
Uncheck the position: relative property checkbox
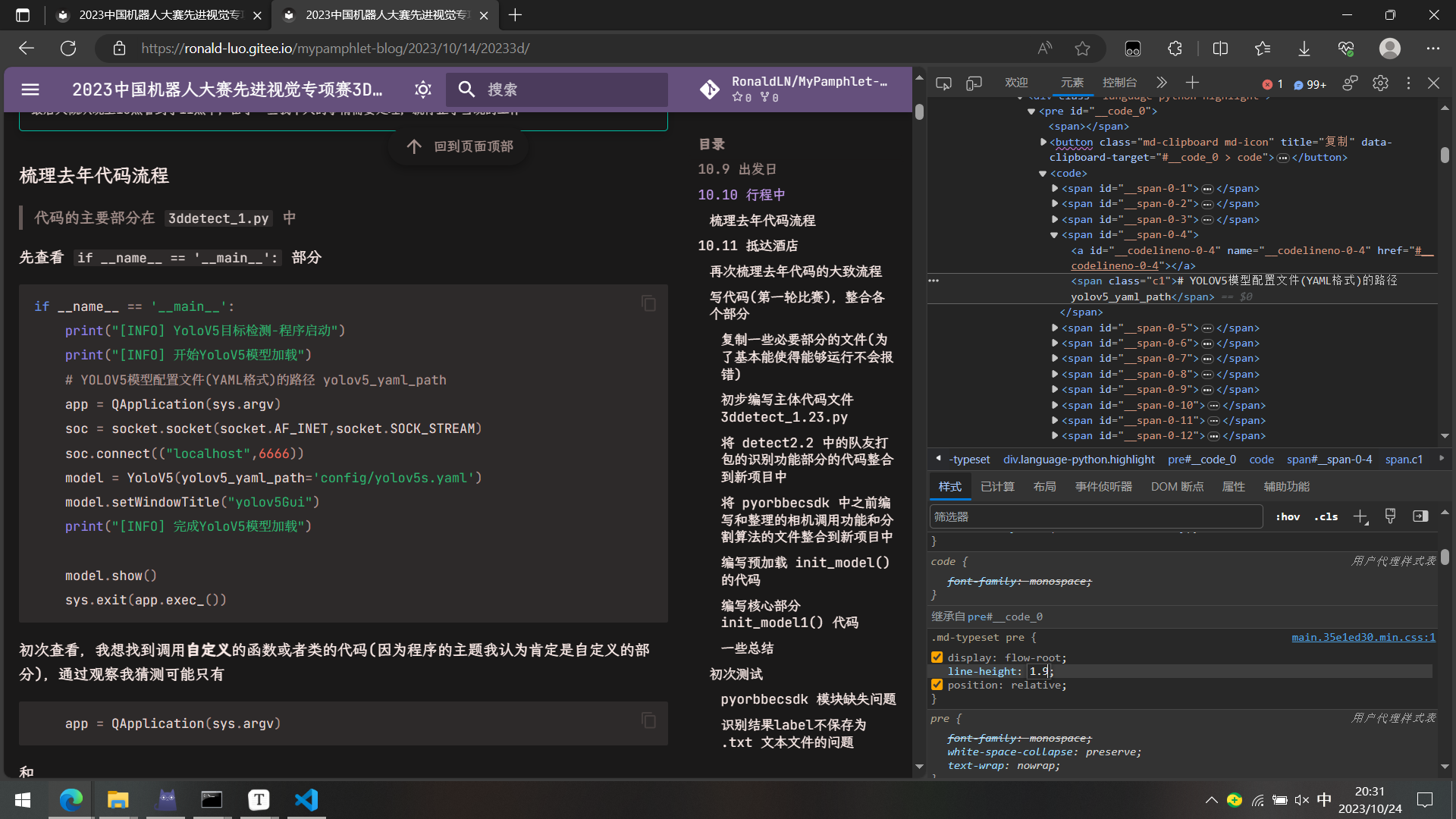937,685
